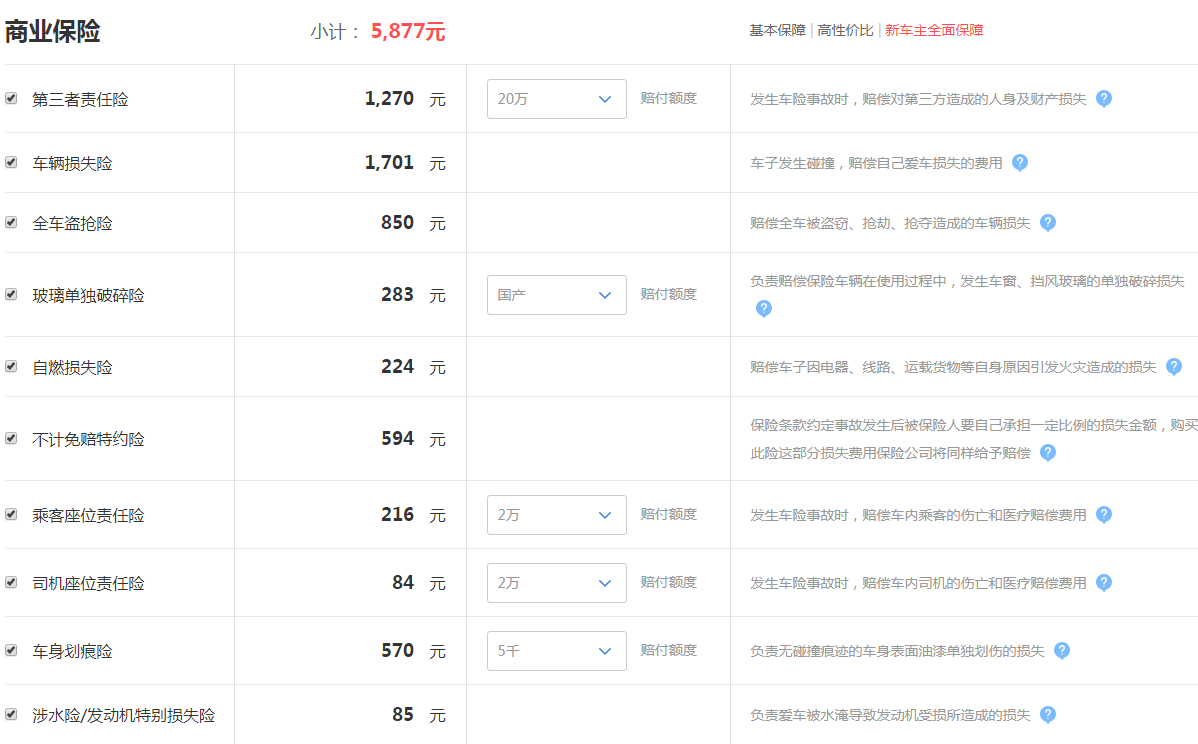Click the 车身划痕险 row label
This screenshot has width=1198, height=744.
[x=73, y=651]
